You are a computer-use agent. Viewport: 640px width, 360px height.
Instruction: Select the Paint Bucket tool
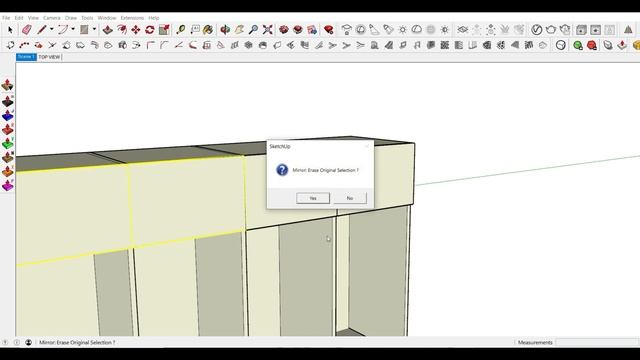pyautogui.click(x=208, y=29)
